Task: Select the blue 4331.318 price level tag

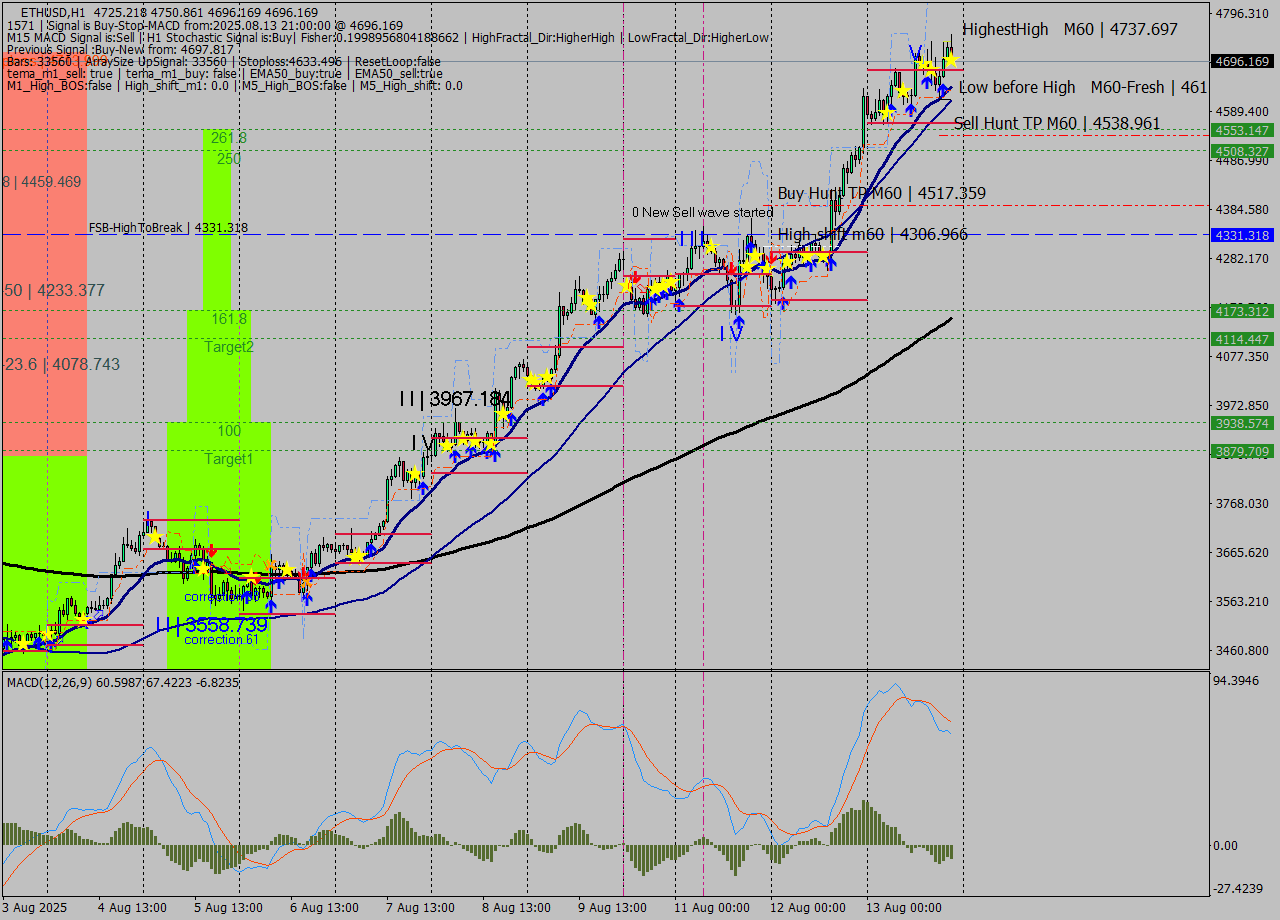Action: point(1240,236)
